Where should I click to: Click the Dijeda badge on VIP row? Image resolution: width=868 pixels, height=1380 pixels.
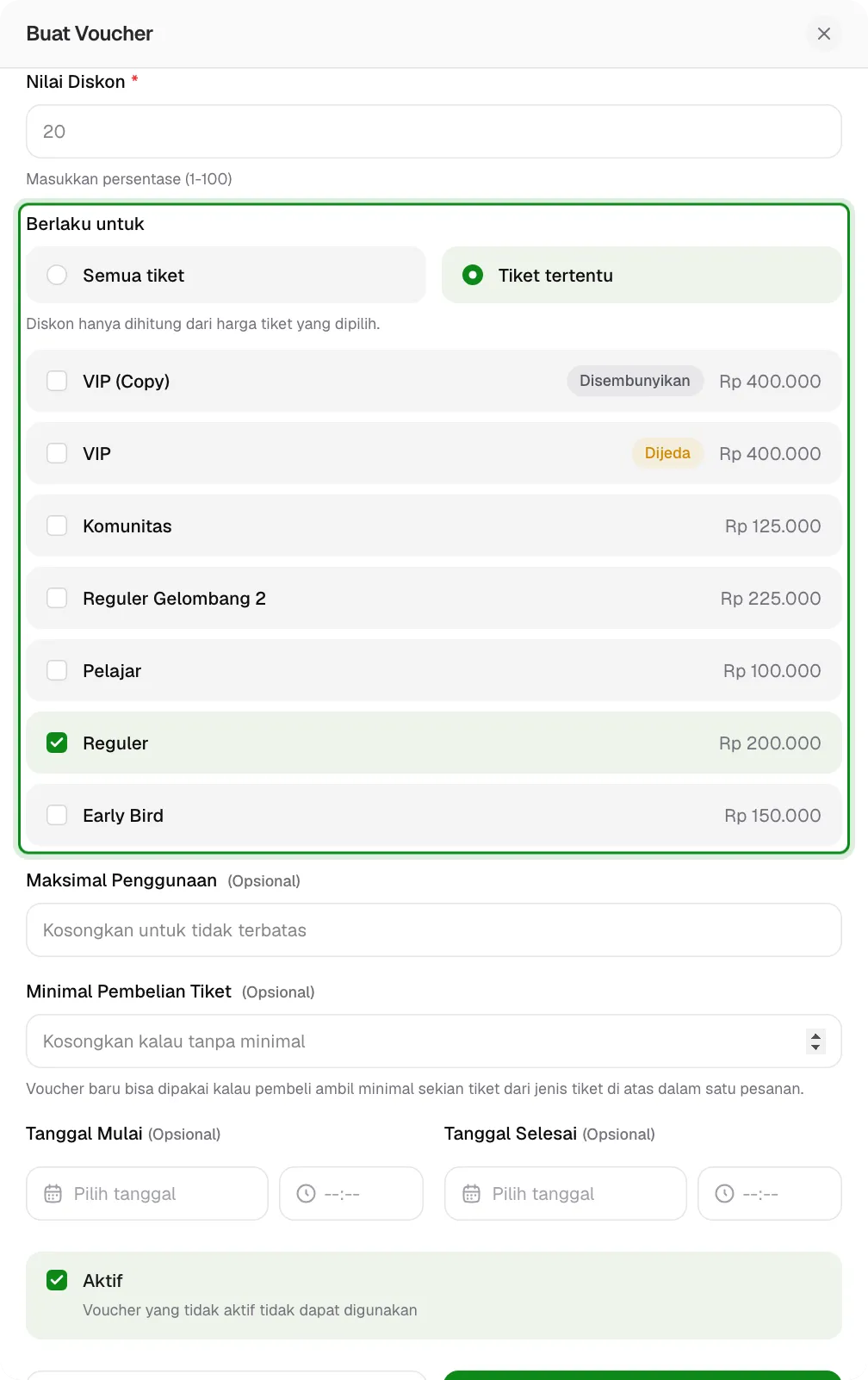click(667, 453)
